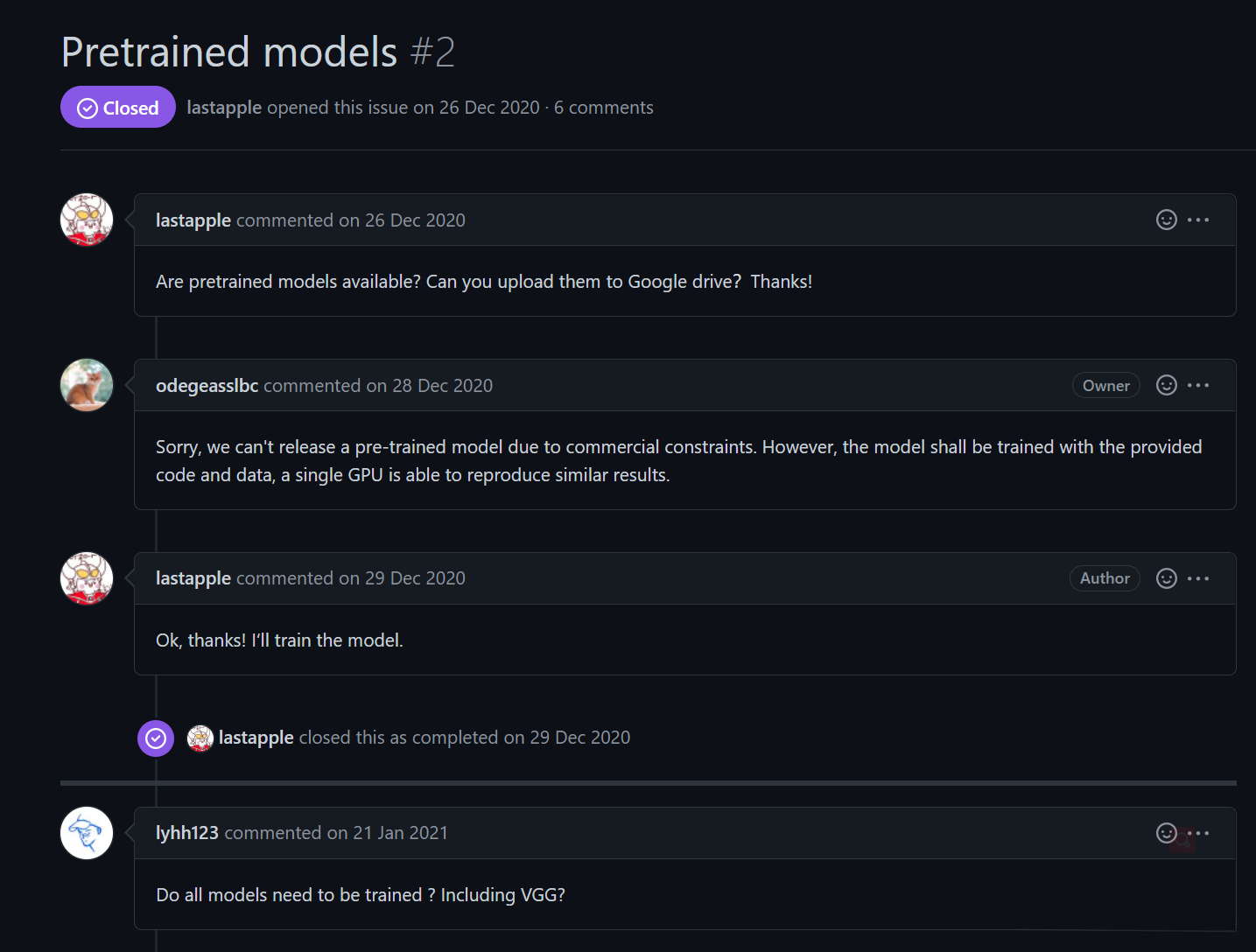
Task: Open options menu on lyhh123's comment
Action: click(1199, 833)
